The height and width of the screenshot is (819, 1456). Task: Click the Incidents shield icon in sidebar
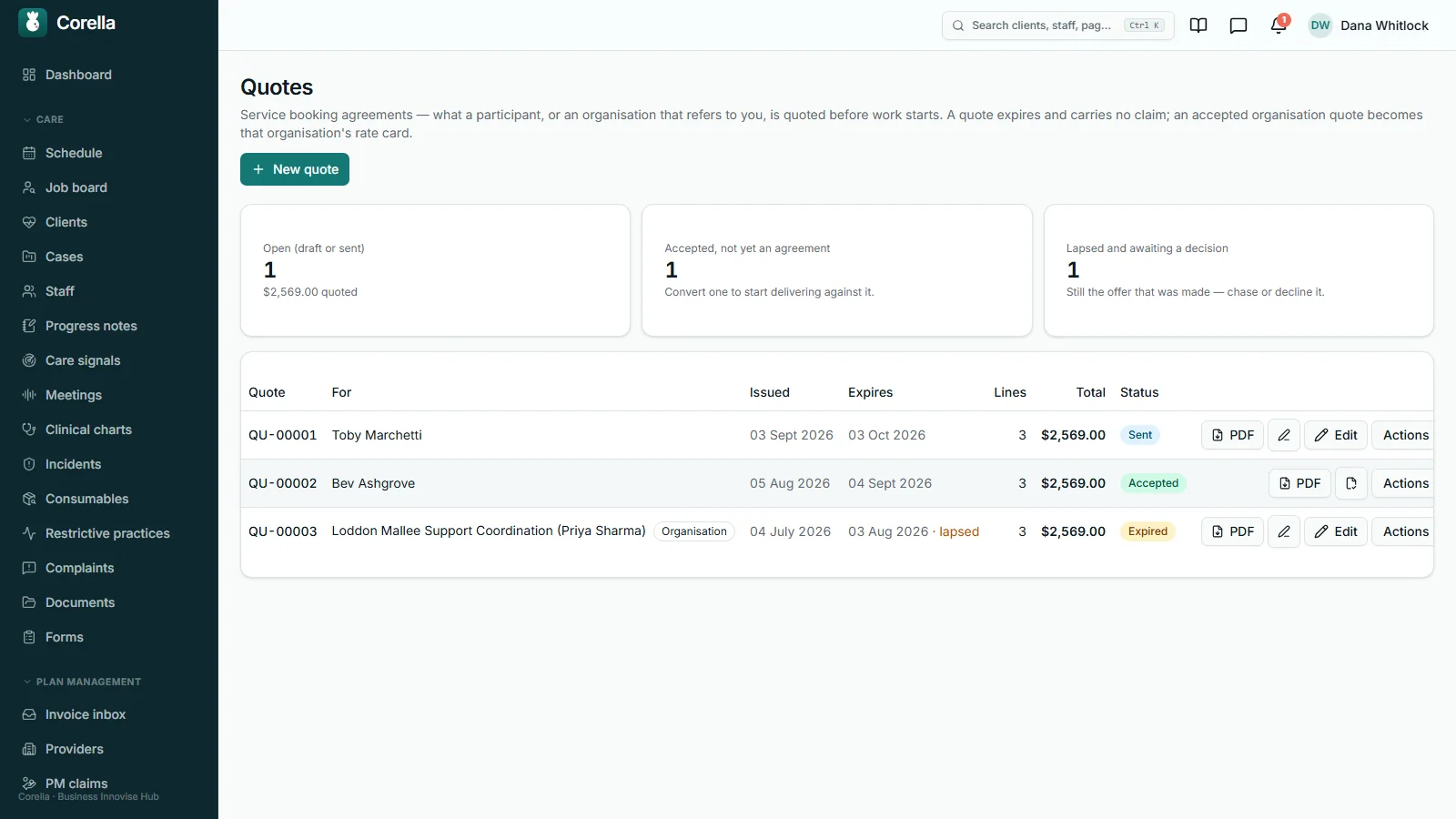pos(29,464)
